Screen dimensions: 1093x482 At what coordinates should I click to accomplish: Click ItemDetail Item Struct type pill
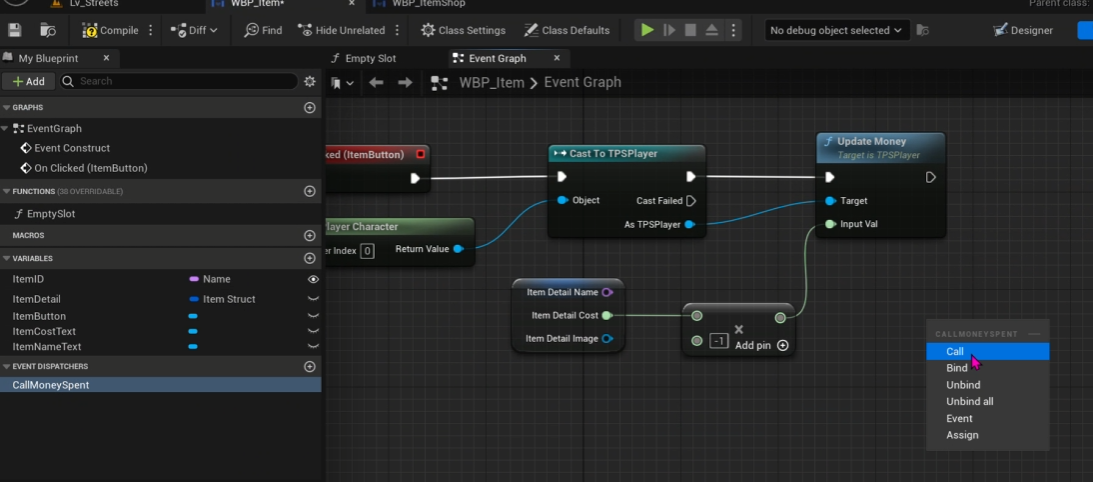(194, 299)
